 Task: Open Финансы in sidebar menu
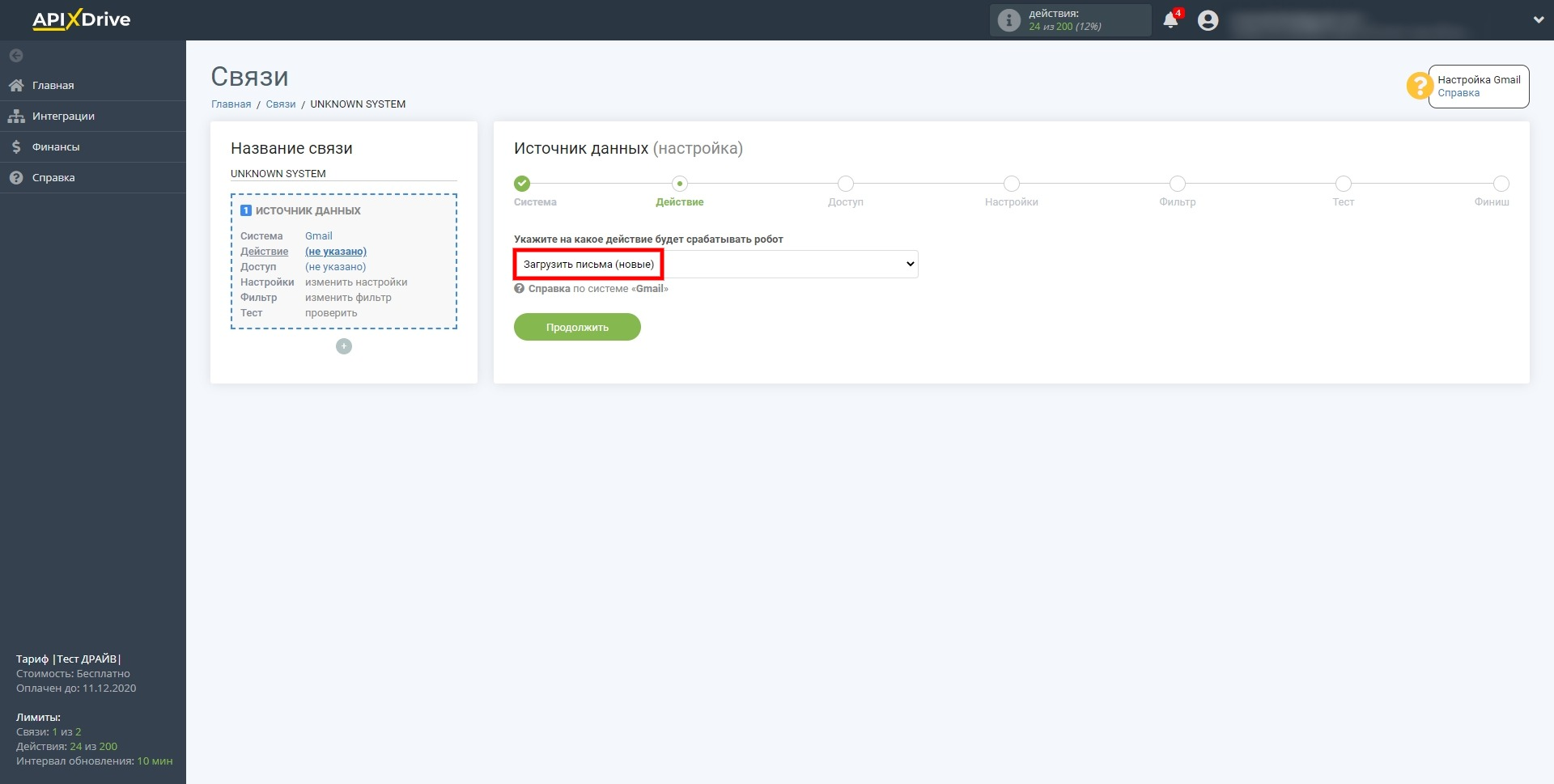click(x=56, y=146)
